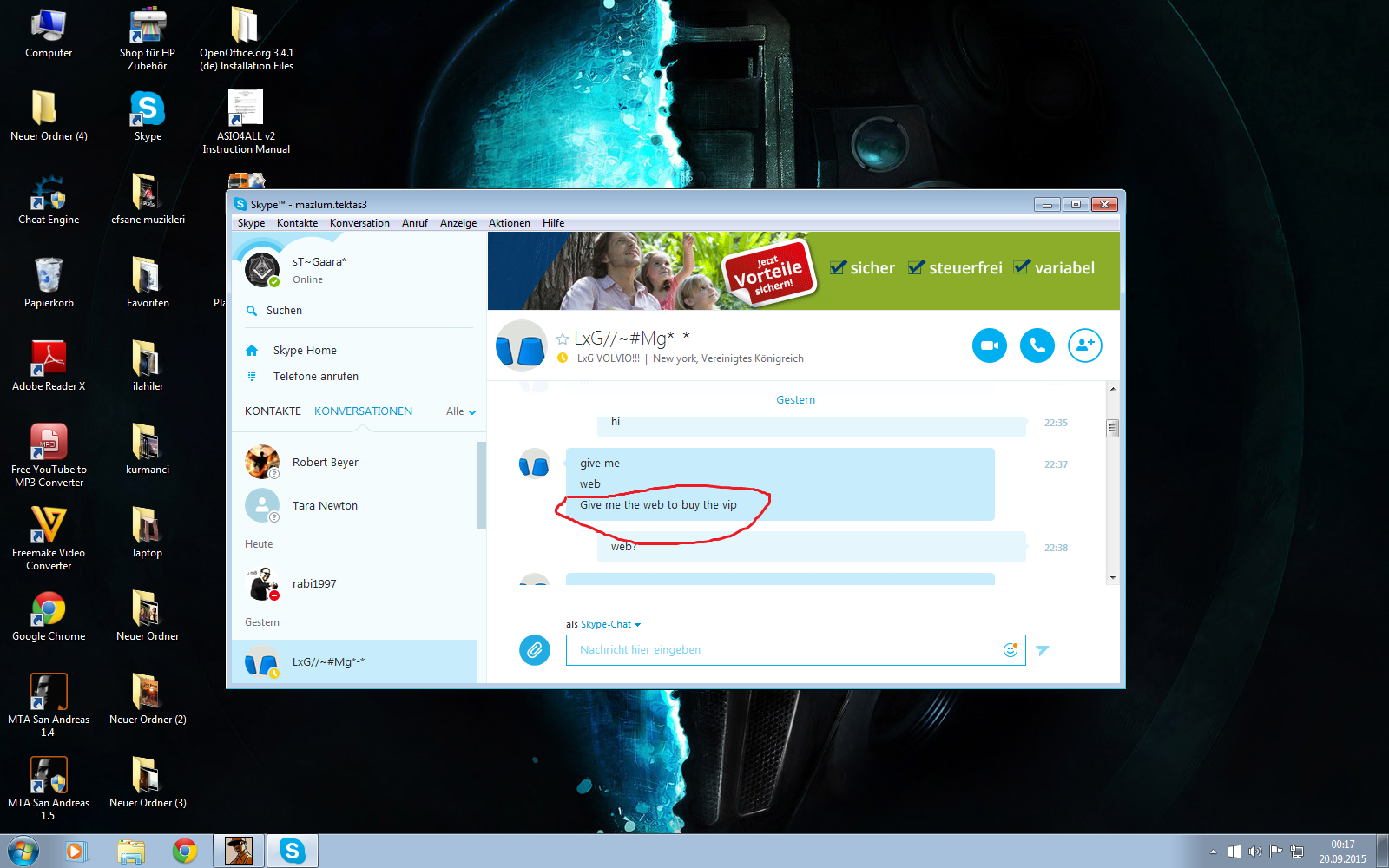Select LxG//~#Mg*-* in conversation list

coord(354,661)
